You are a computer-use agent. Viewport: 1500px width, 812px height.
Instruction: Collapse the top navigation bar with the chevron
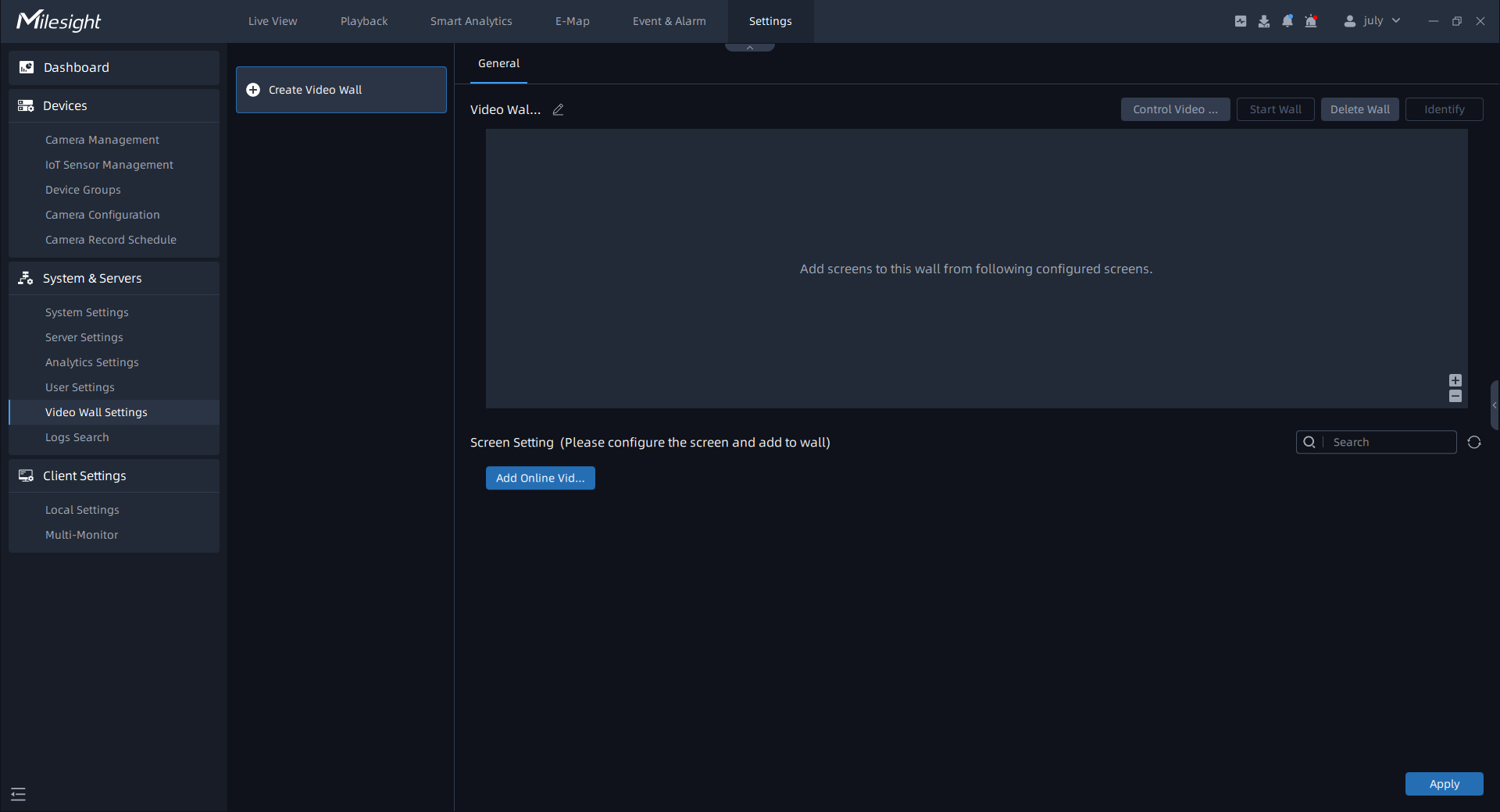(749, 48)
